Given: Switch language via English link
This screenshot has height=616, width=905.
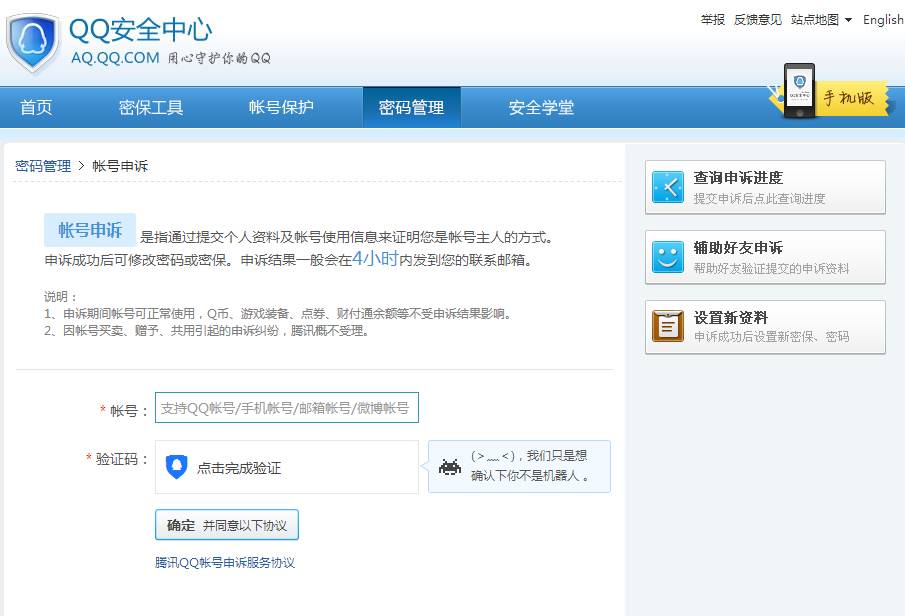Looking at the screenshot, I should pyautogui.click(x=883, y=20).
